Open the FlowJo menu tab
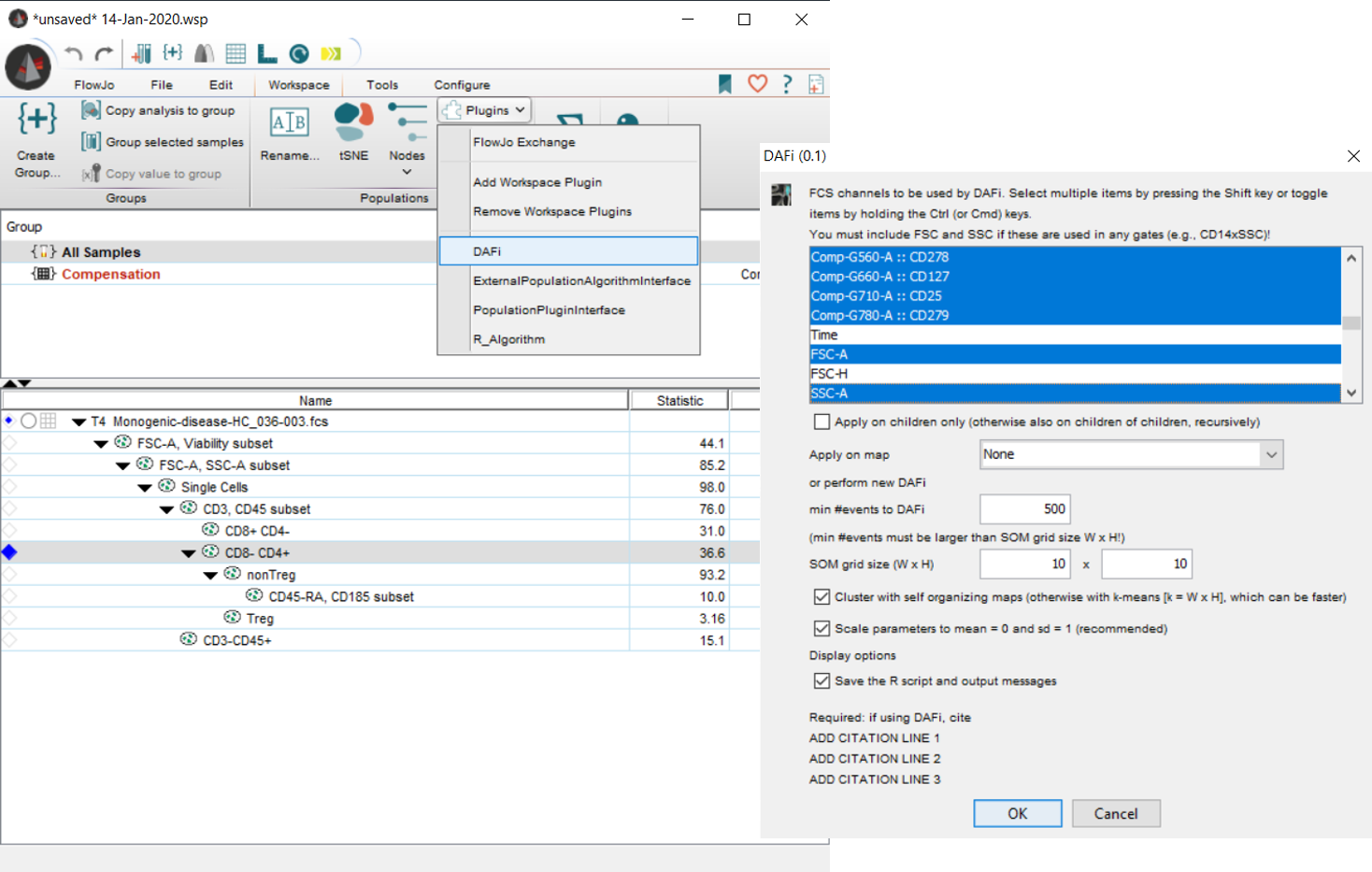 point(94,85)
